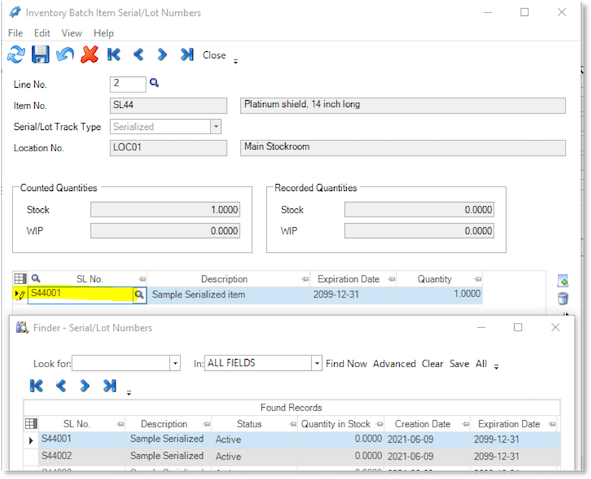The height and width of the screenshot is (479, 591).
Task: Click into the Line No. input field
Action: (x=128, y=84)
